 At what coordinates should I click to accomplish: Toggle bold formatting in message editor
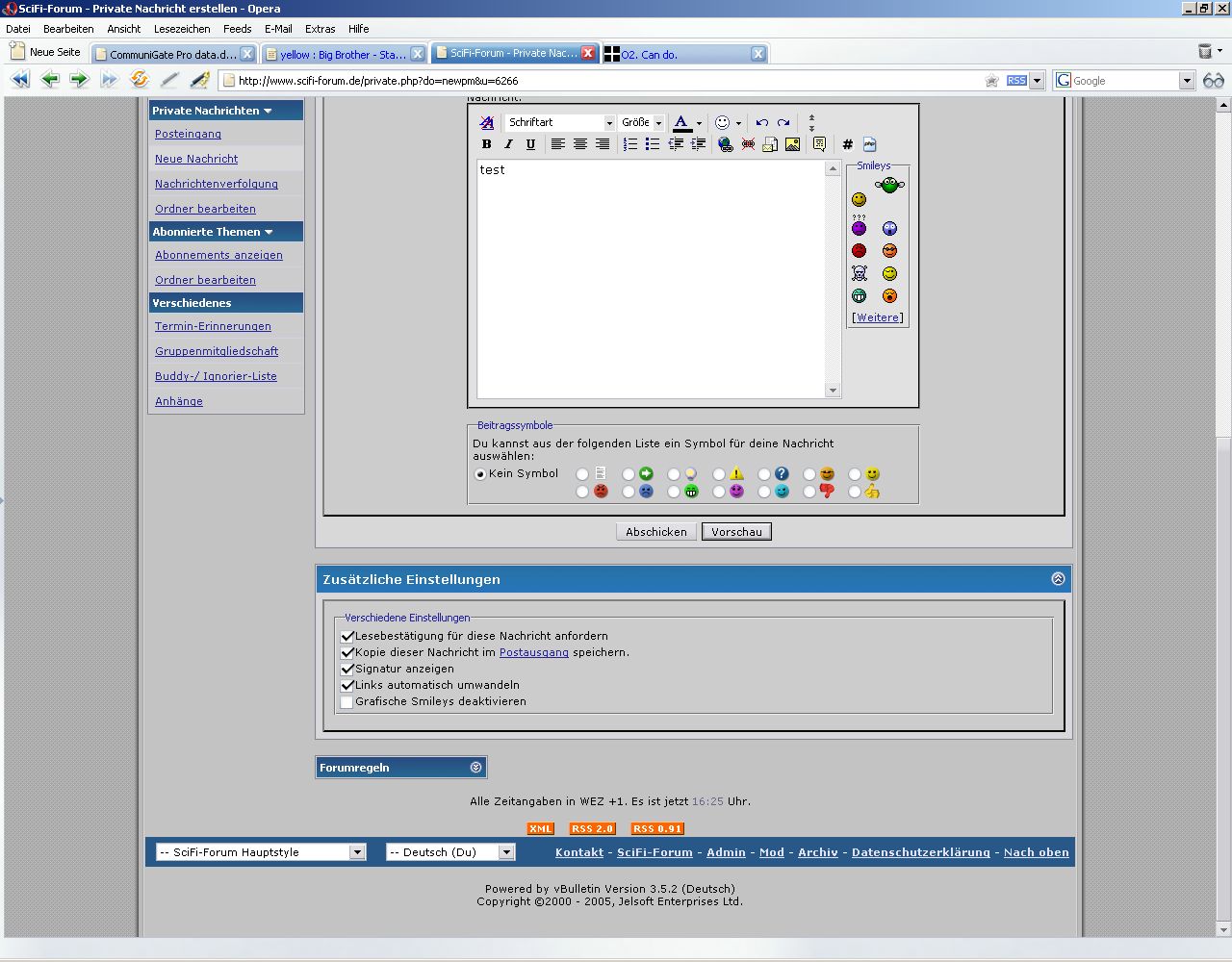click(486, 144)
